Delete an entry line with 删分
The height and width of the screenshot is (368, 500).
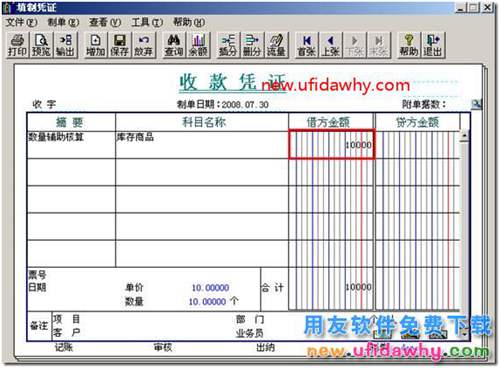(252, 45)
